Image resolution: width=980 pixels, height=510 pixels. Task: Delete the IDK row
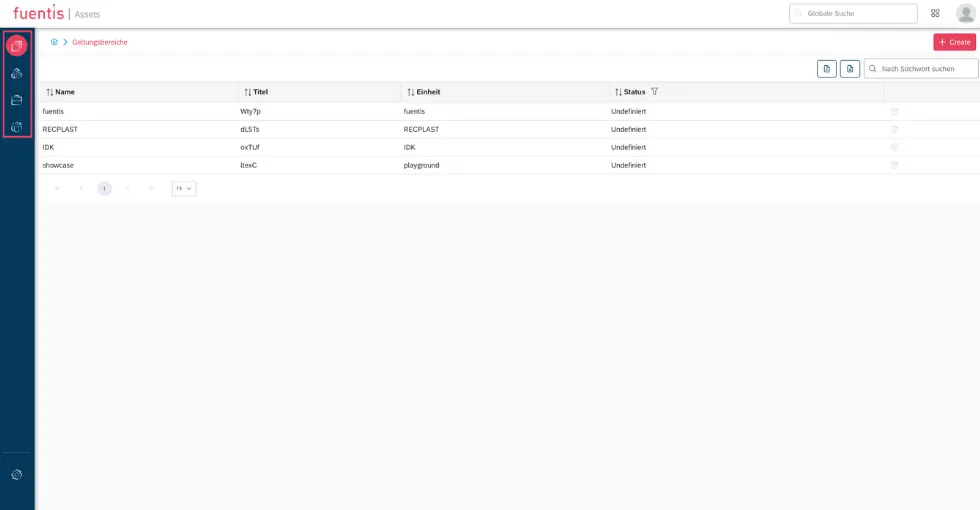click(894, 148)
